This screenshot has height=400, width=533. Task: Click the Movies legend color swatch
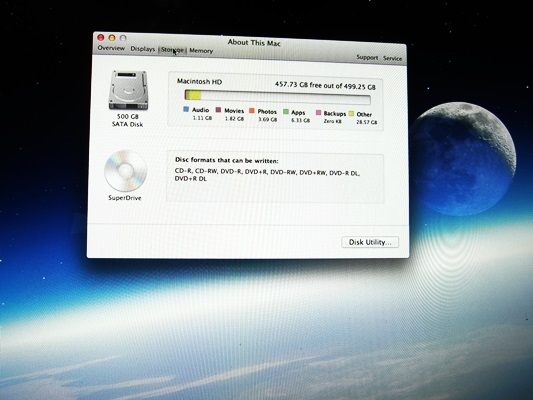(x=219, y=110)
